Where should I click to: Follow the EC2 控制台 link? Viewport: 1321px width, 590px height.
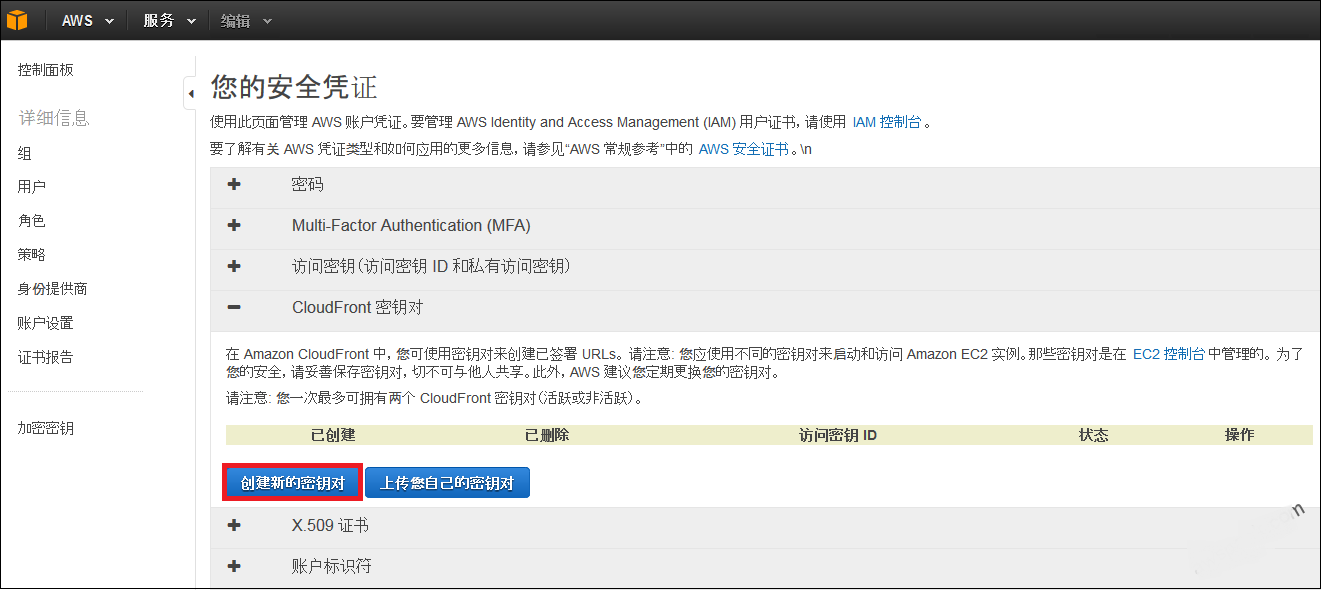[x=1168, y=354]
